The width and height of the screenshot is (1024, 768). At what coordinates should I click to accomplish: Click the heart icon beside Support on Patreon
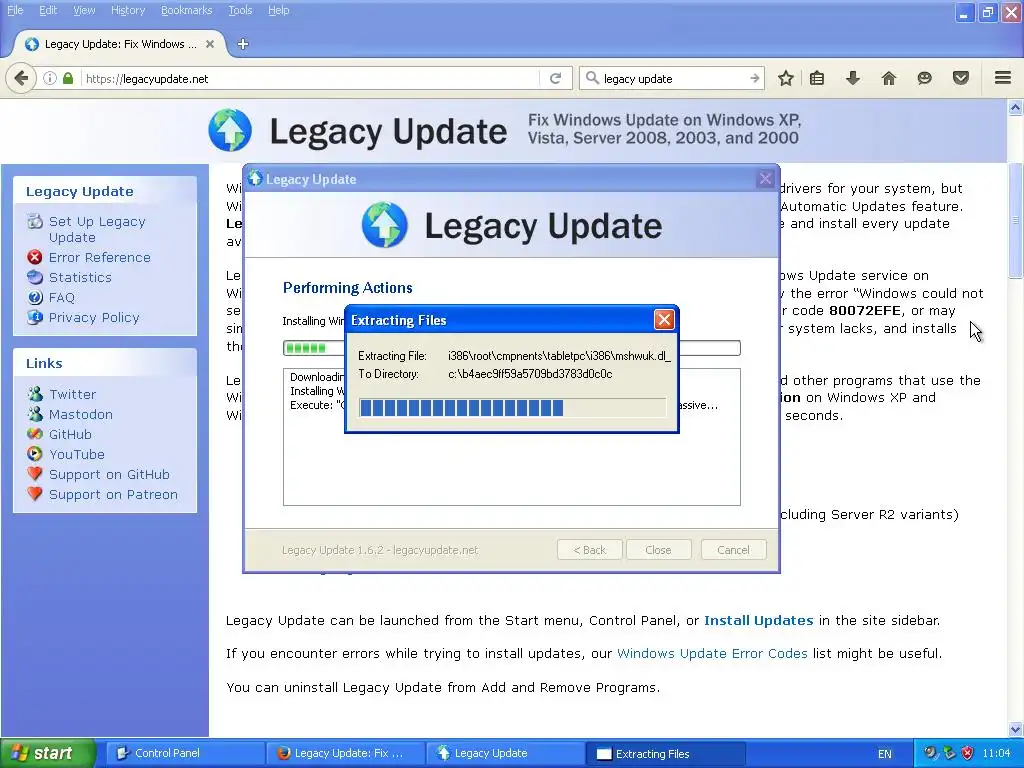(x=35, y=494)
